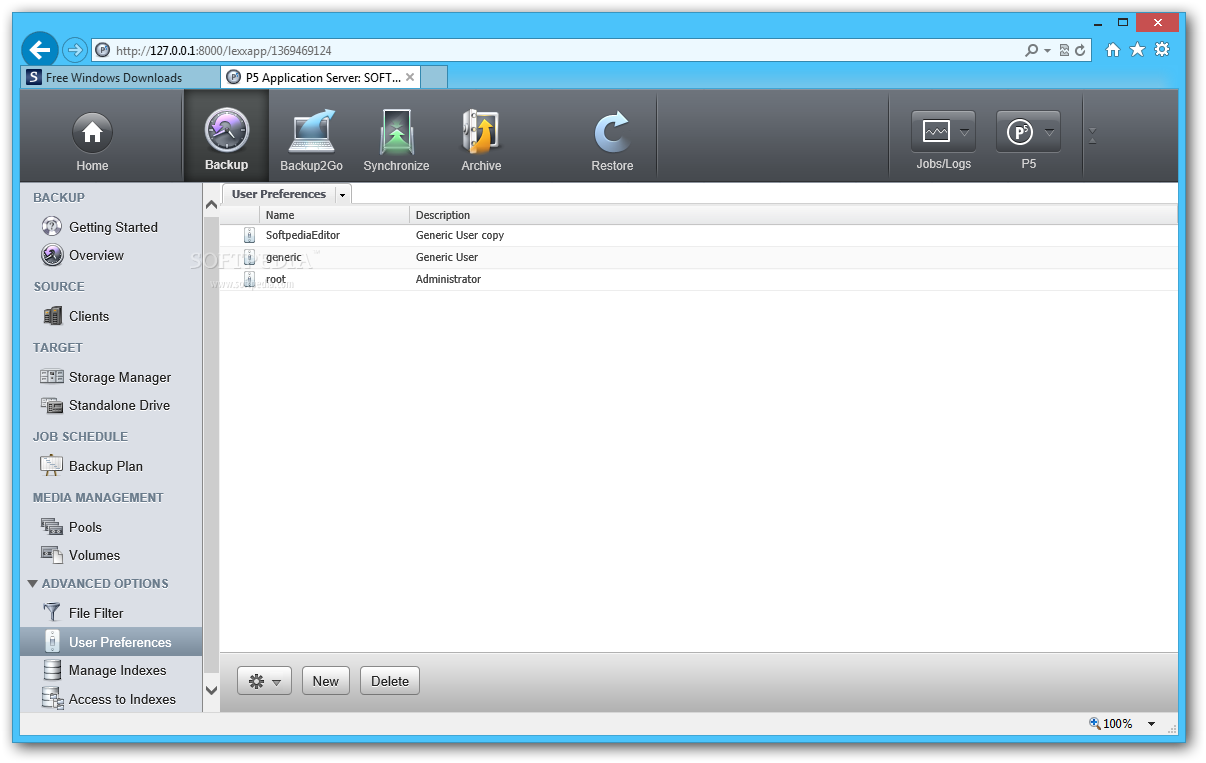The height and width of the screenshot is (763, 1206).
Task: Sort by the Name column header
Action: [334, 215]
